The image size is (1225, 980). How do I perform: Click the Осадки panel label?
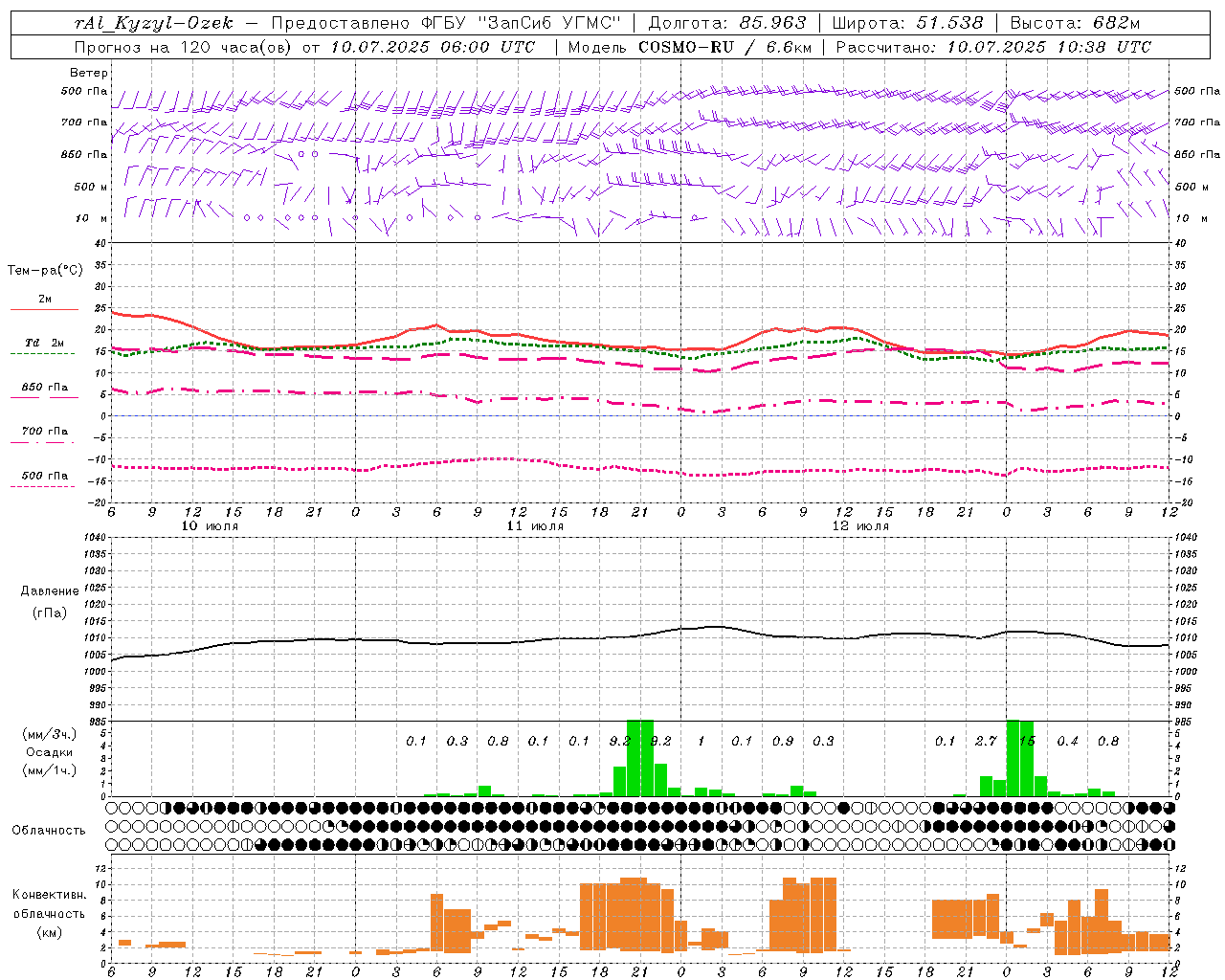(50, 752)
